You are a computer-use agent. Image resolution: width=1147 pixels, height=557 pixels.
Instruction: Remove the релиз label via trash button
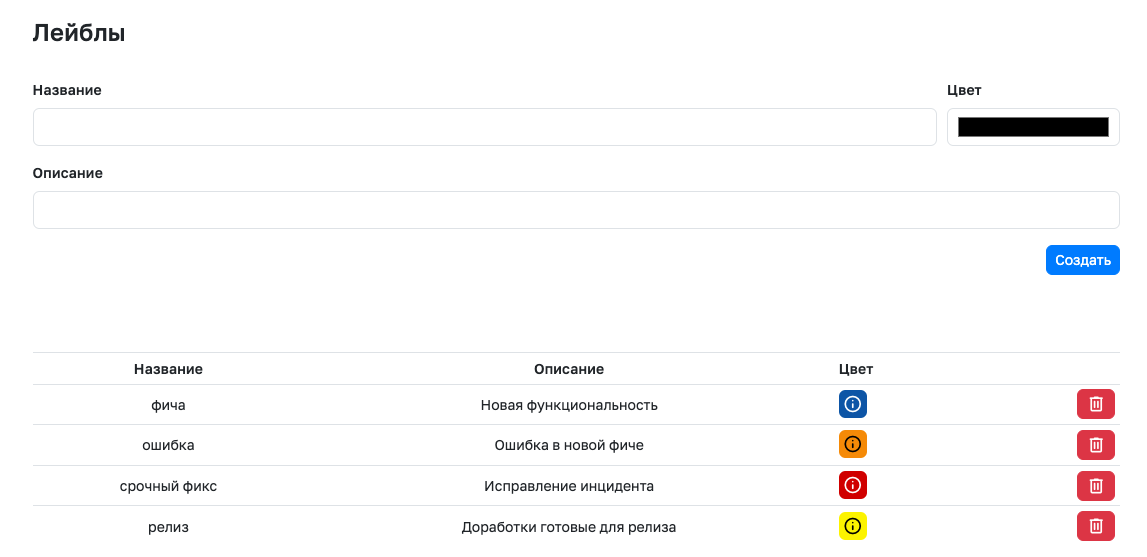point(1095,526)
